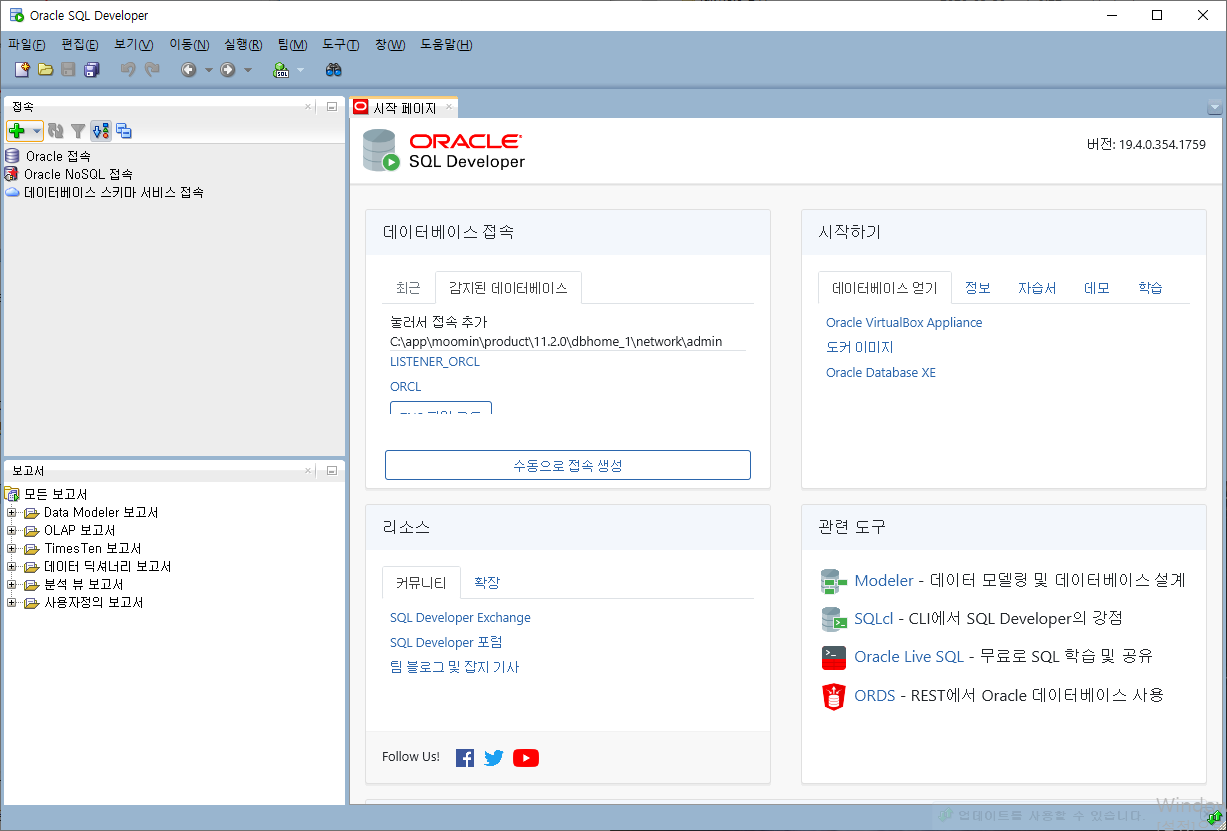Expand the TimesTen 보고서 node
1227x831 pixels.
pos(12,548)
